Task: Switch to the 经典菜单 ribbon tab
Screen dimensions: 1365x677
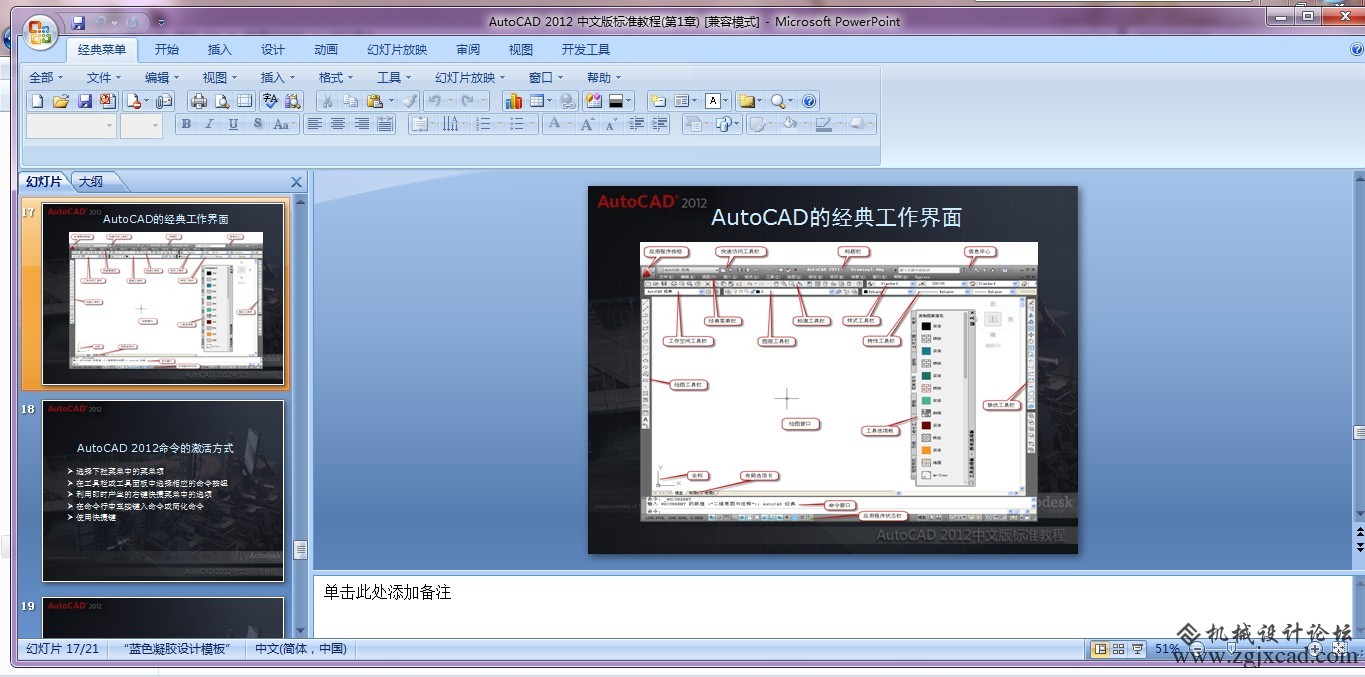Action: coord(102,49)
